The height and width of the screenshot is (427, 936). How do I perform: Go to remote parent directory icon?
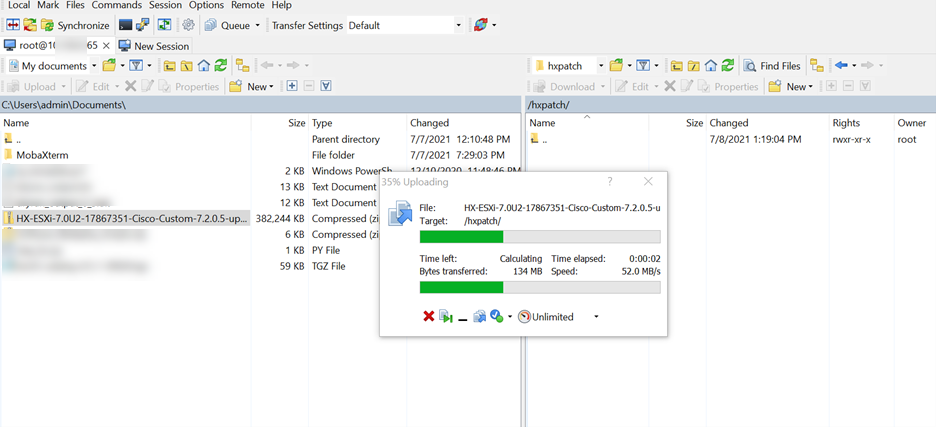coord(676,66)
